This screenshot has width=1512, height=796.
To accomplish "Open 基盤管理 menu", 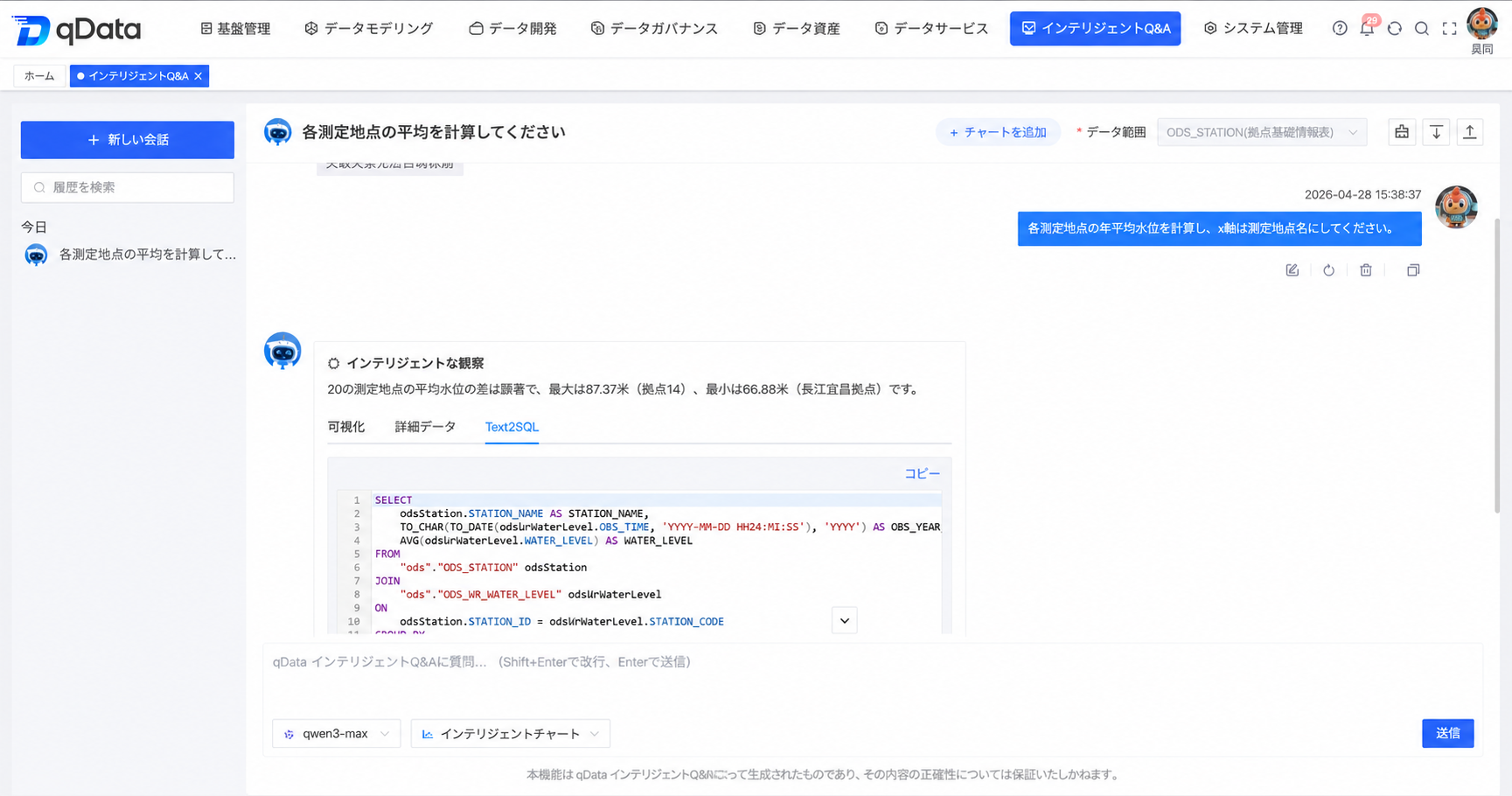I will (235, 28).
